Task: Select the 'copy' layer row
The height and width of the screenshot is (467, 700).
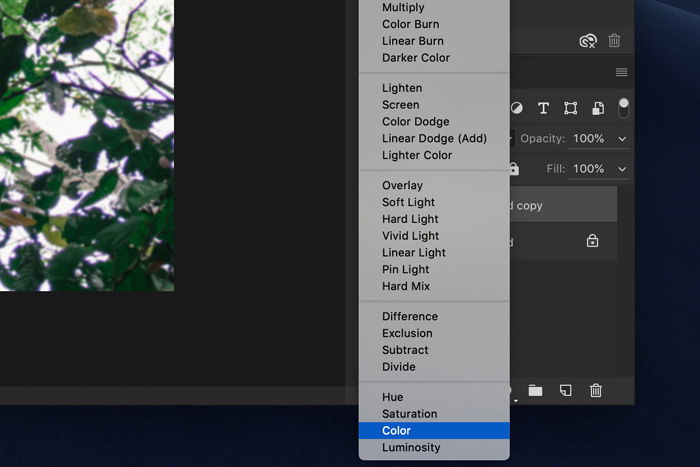Action: pos(563,205)
